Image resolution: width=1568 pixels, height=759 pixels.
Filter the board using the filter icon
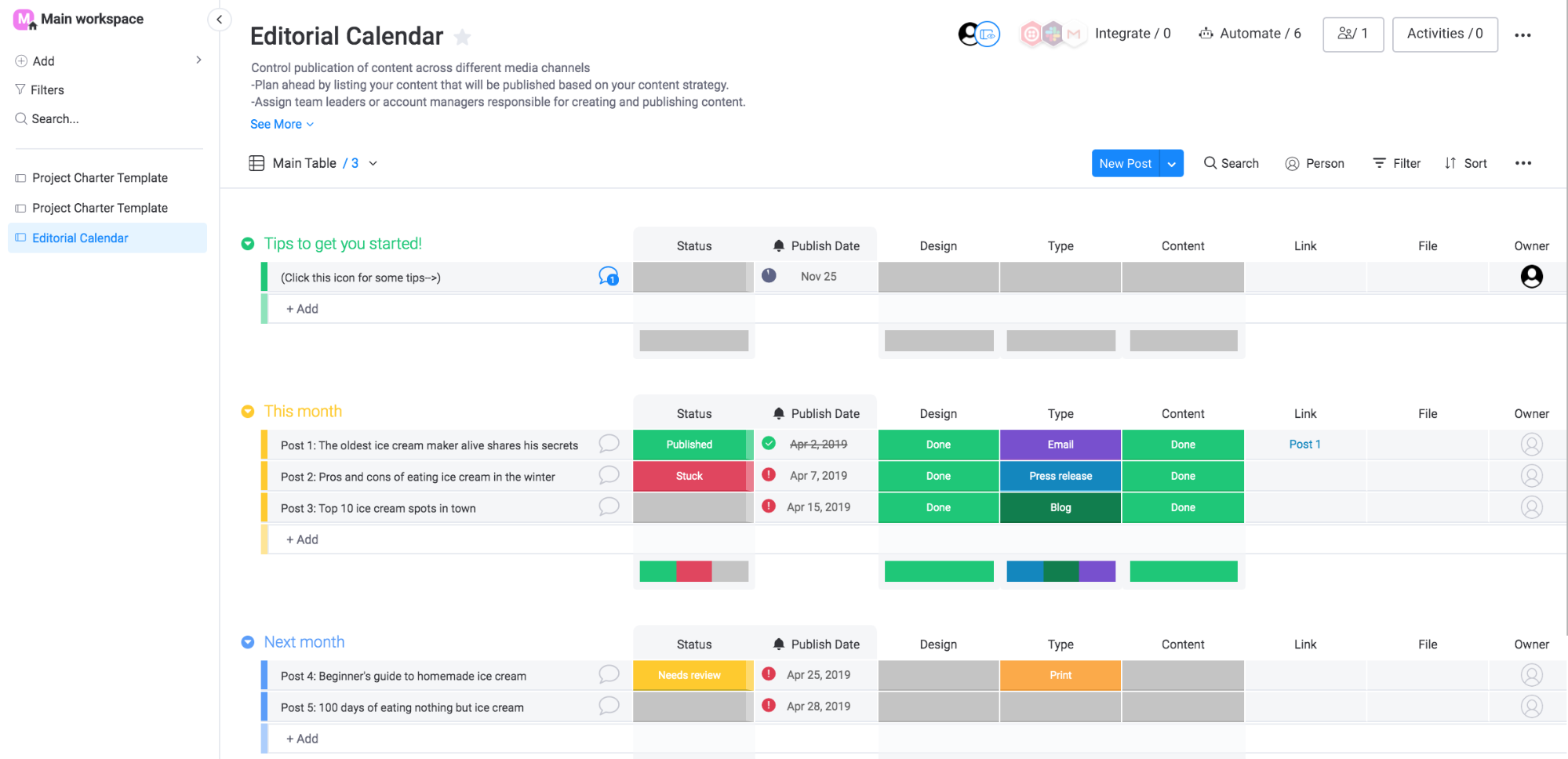click(x=1379, y=163)
